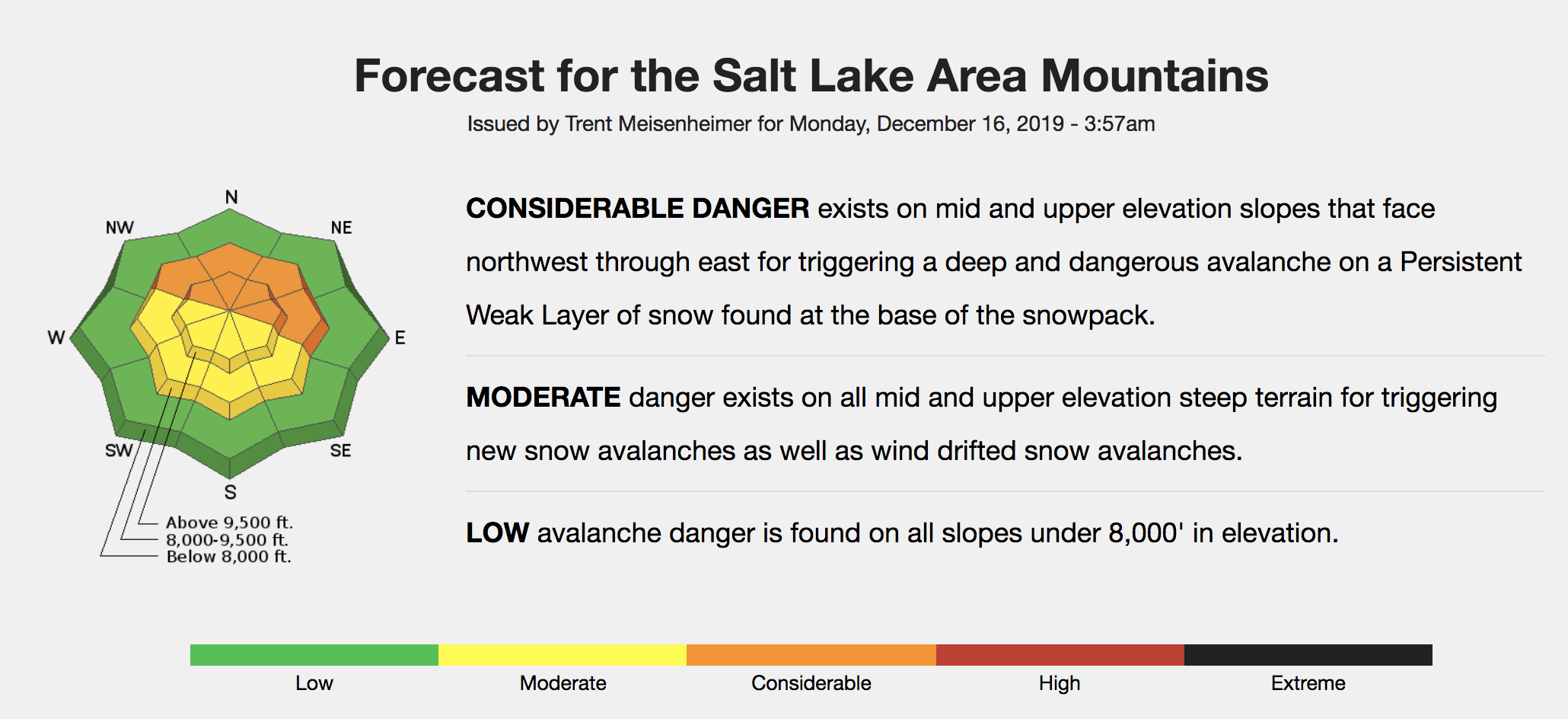
Task: Click the Forecast for the Salt Lake Area Mountains heading
Action: (x=811, y=76)
